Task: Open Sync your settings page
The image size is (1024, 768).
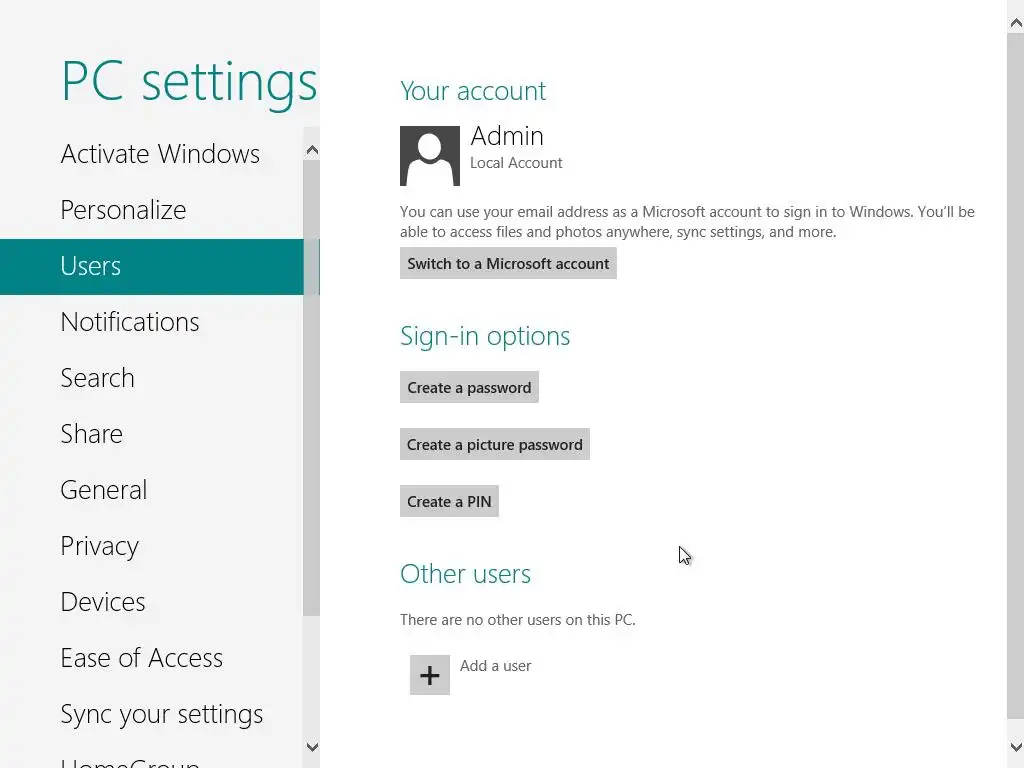Action: pyautogui.click(x=161, y=714)
